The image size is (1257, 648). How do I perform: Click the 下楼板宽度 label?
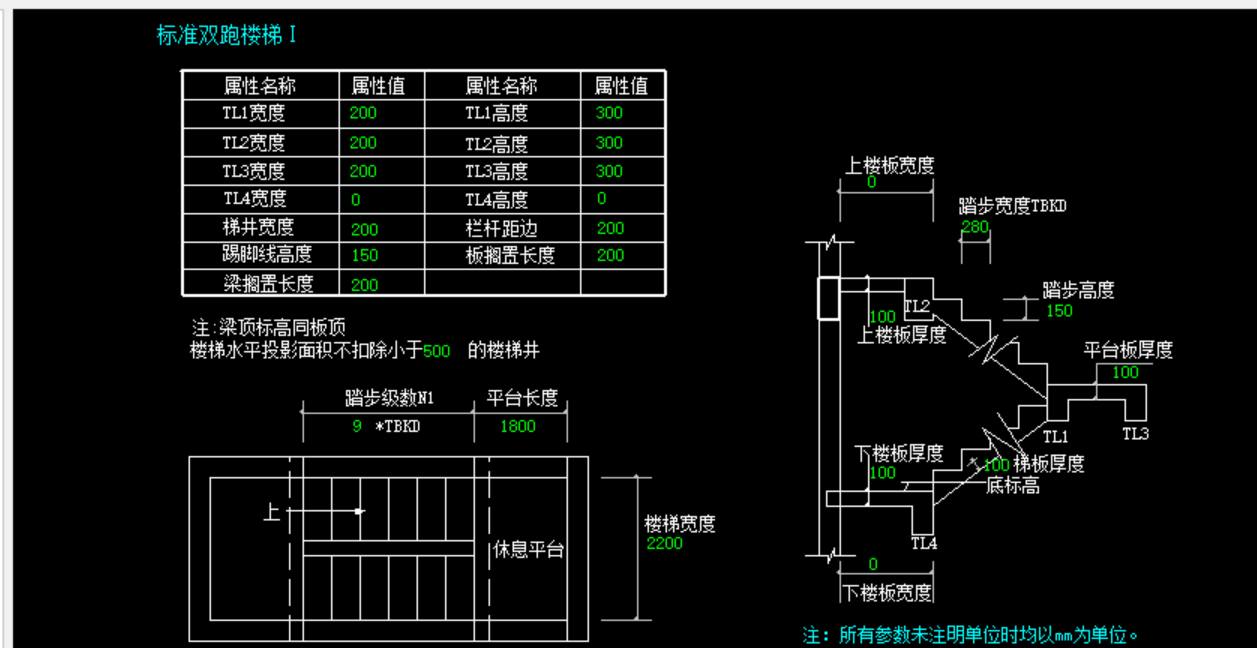(887, 593)
